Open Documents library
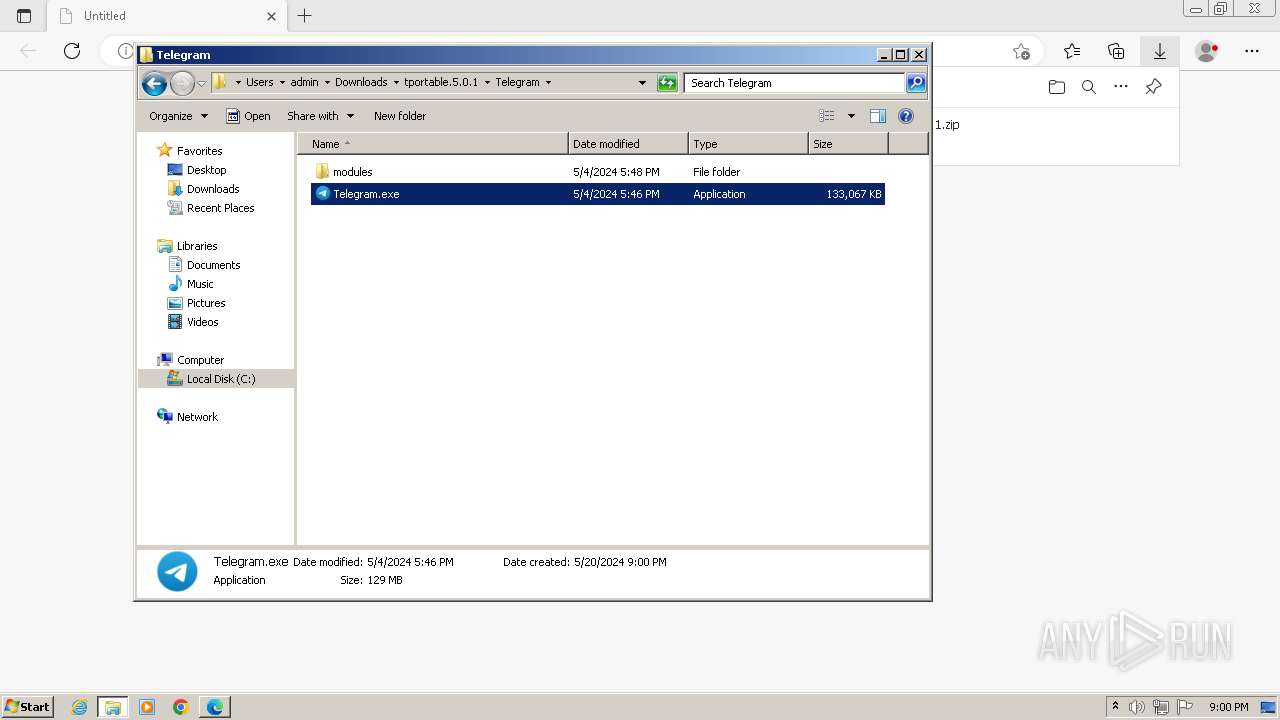 [213, 265]
